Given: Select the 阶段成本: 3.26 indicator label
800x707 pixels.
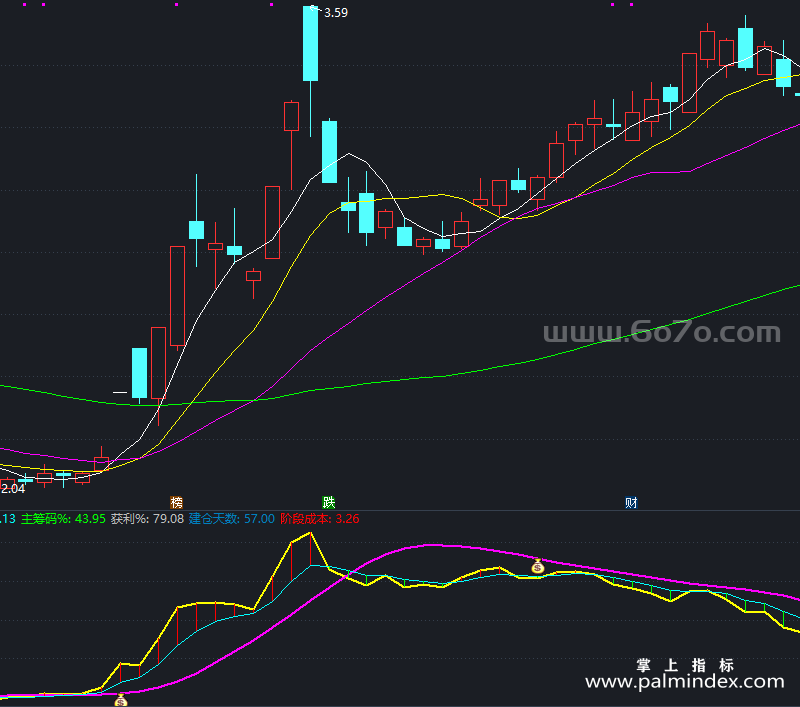Looking at the screenshot, I should [x=320, y=519].
